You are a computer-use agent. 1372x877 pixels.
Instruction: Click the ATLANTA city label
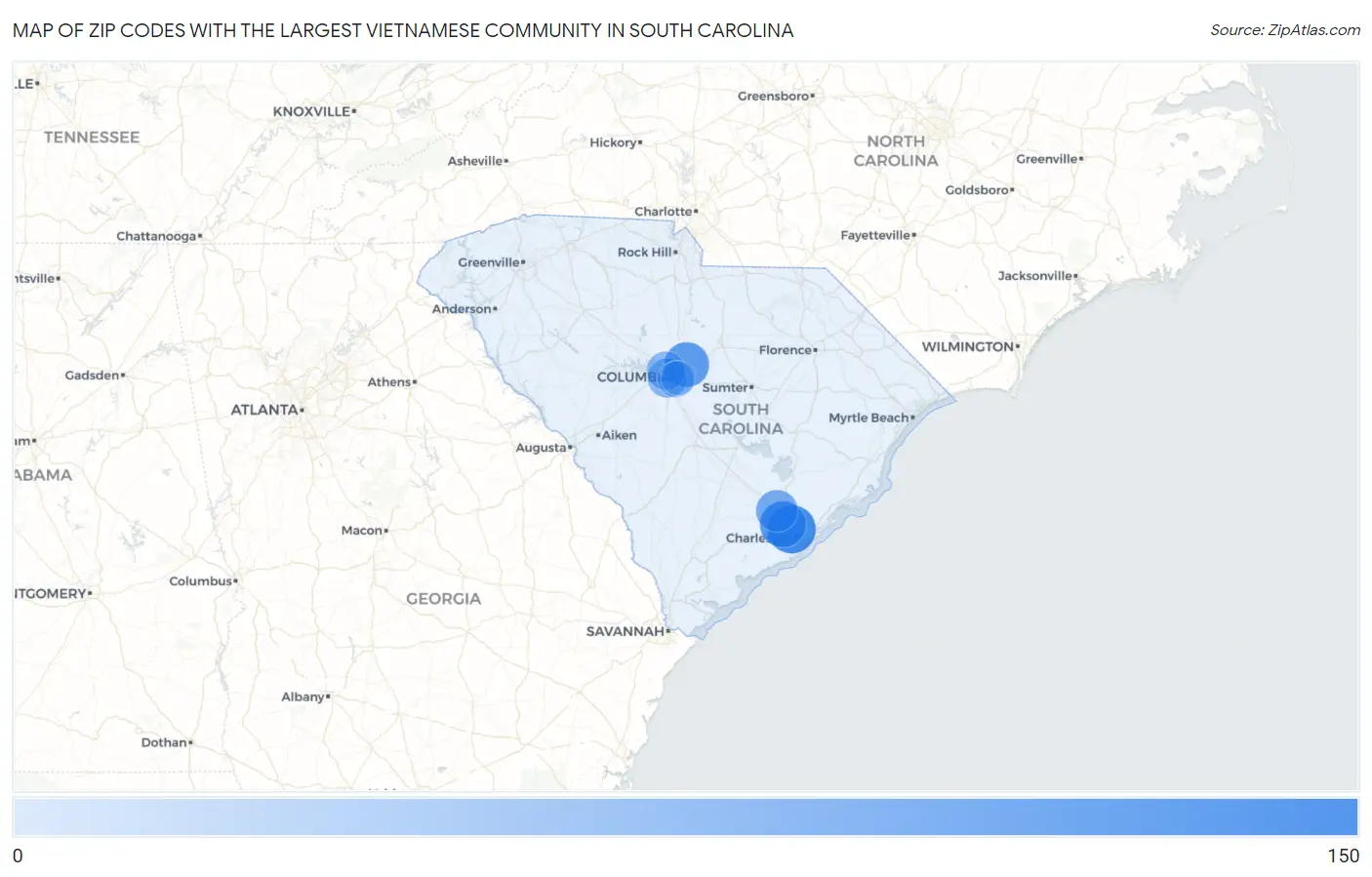click(264, 410)
